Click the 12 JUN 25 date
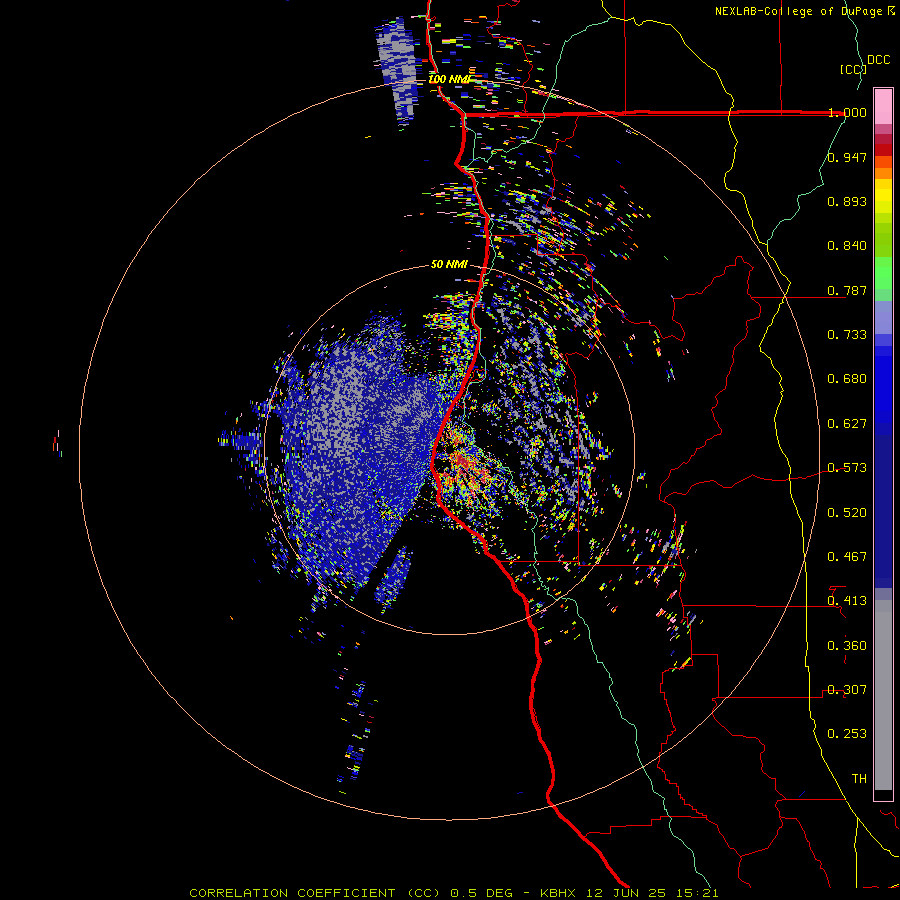900x900 pixels. click(x=627, y=893)
